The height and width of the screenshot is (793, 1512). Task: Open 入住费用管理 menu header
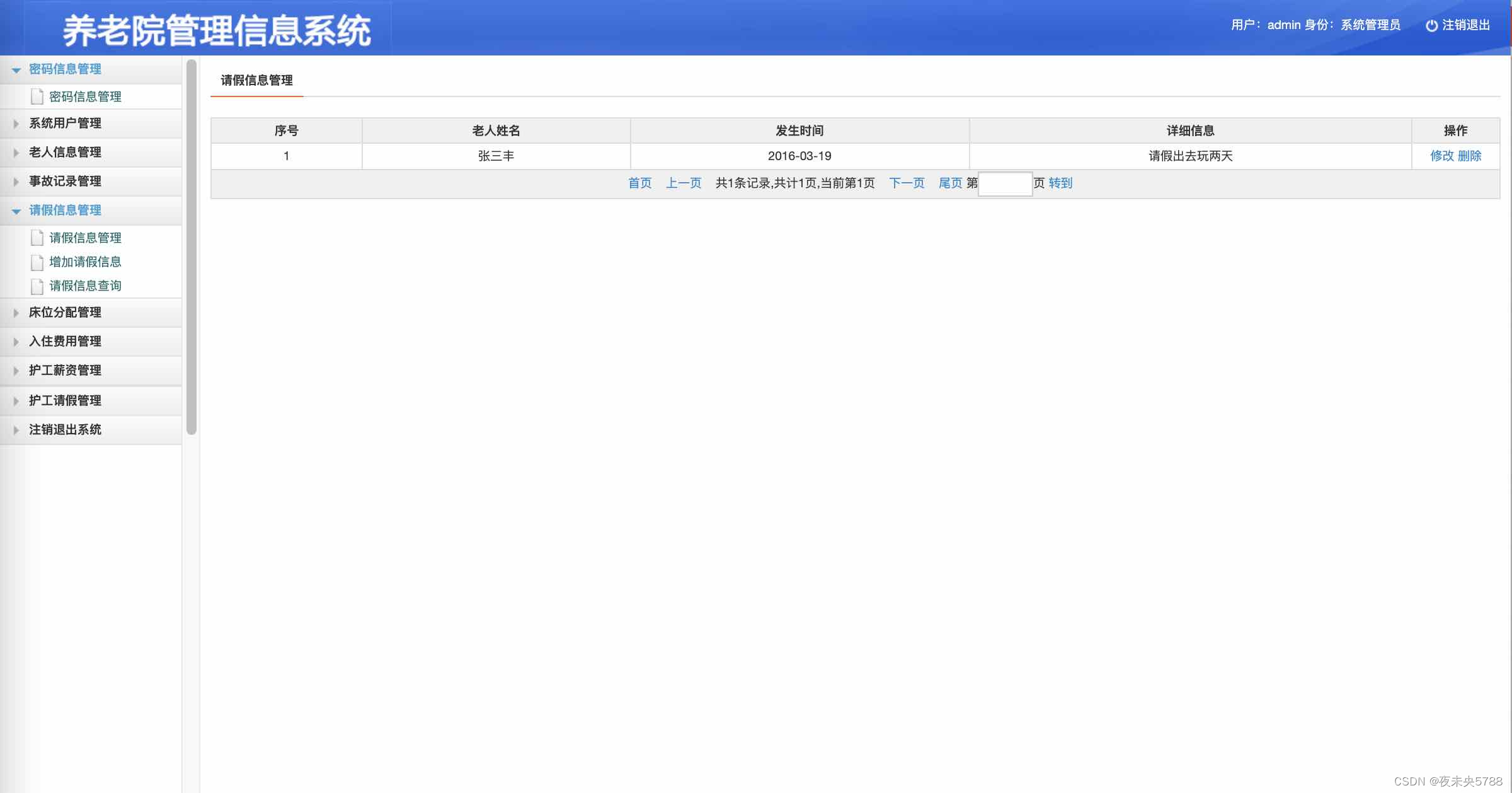click(x=91, y=342)
